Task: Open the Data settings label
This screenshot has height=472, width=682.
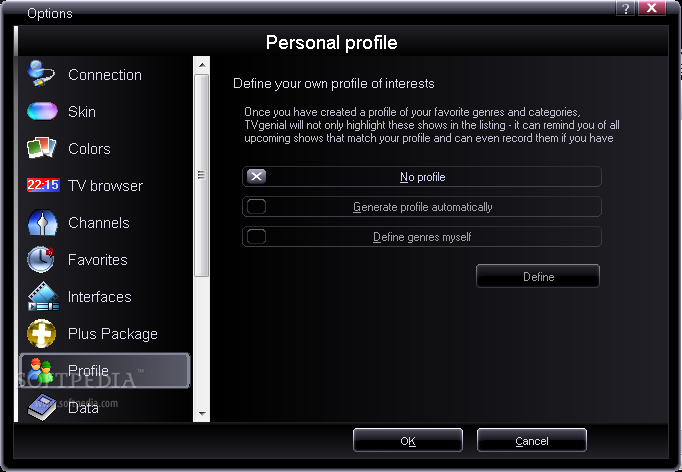Action: click(83, 408)
